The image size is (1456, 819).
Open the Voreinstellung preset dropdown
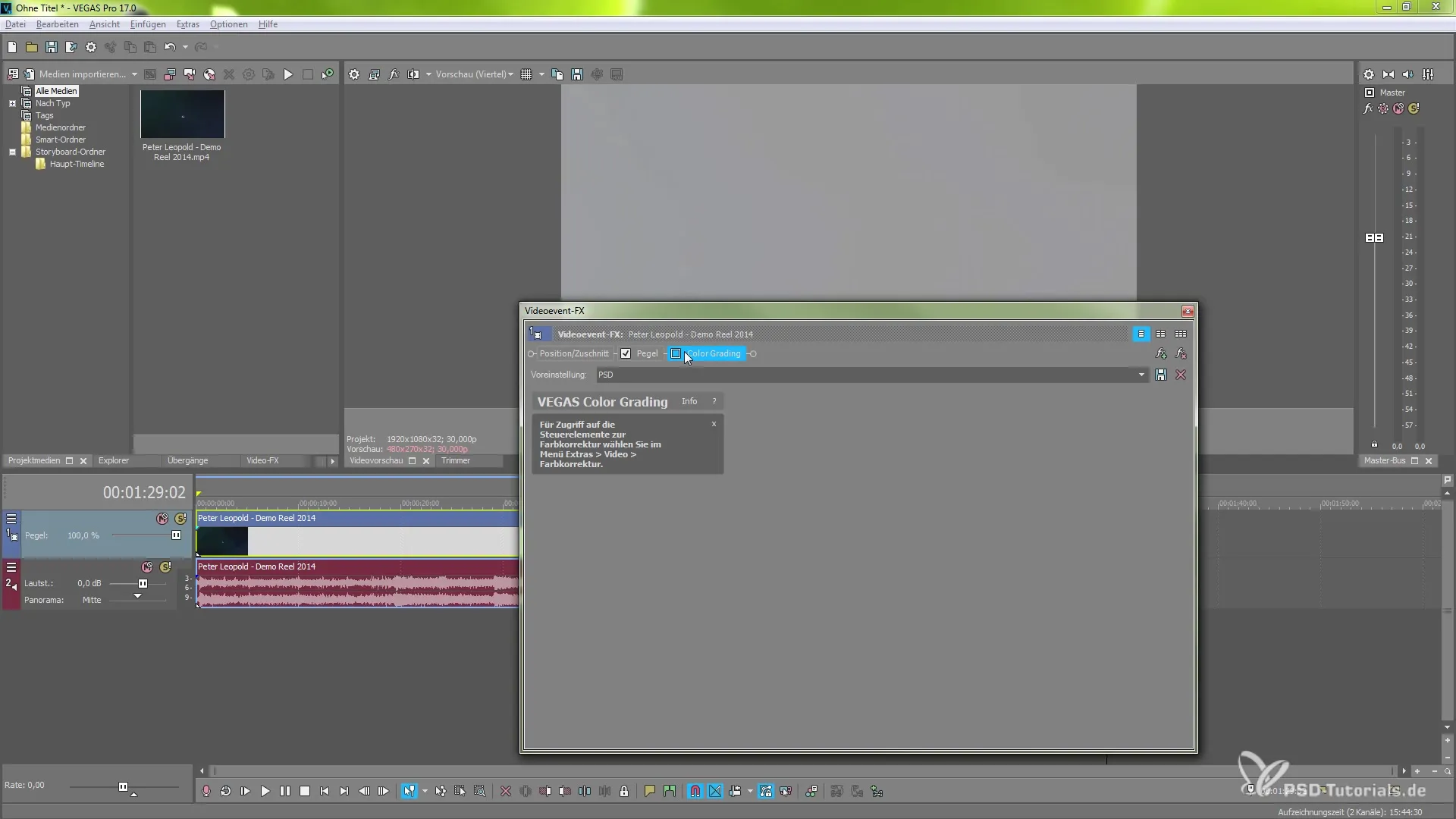[1141, 375]
